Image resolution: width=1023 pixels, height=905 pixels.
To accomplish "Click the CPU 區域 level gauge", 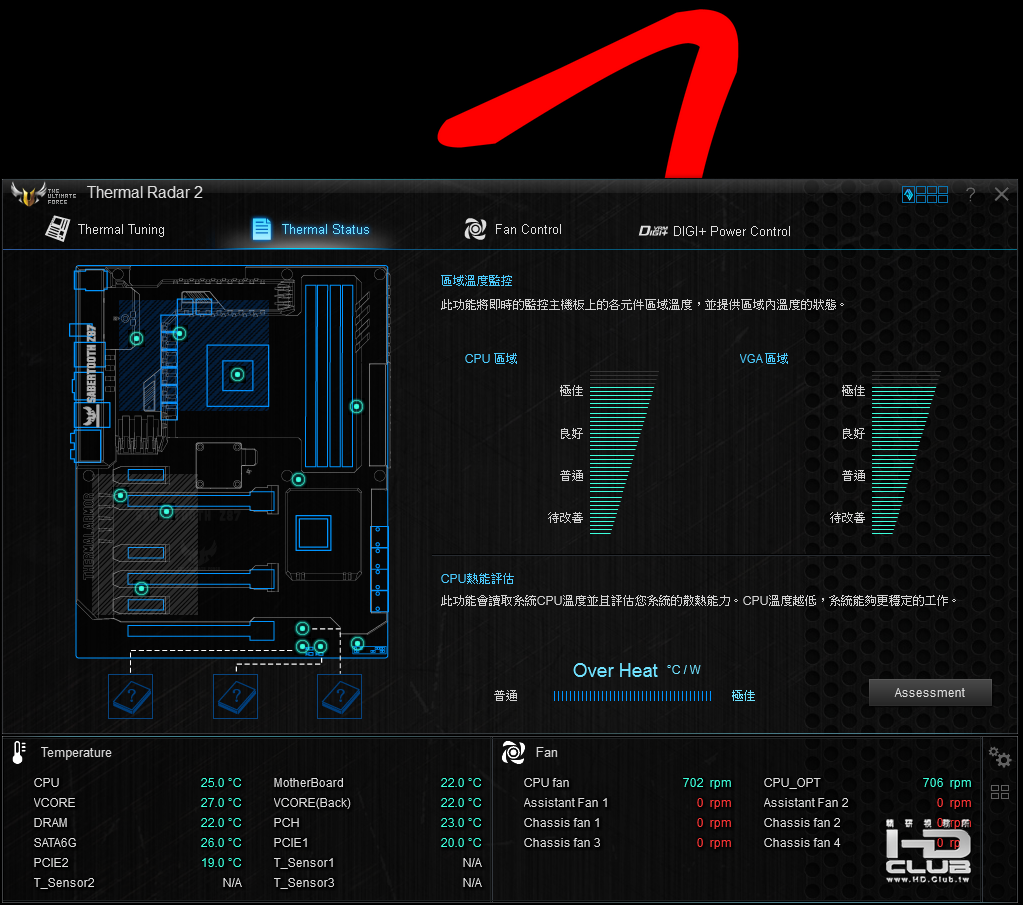I will coord(623,453).
